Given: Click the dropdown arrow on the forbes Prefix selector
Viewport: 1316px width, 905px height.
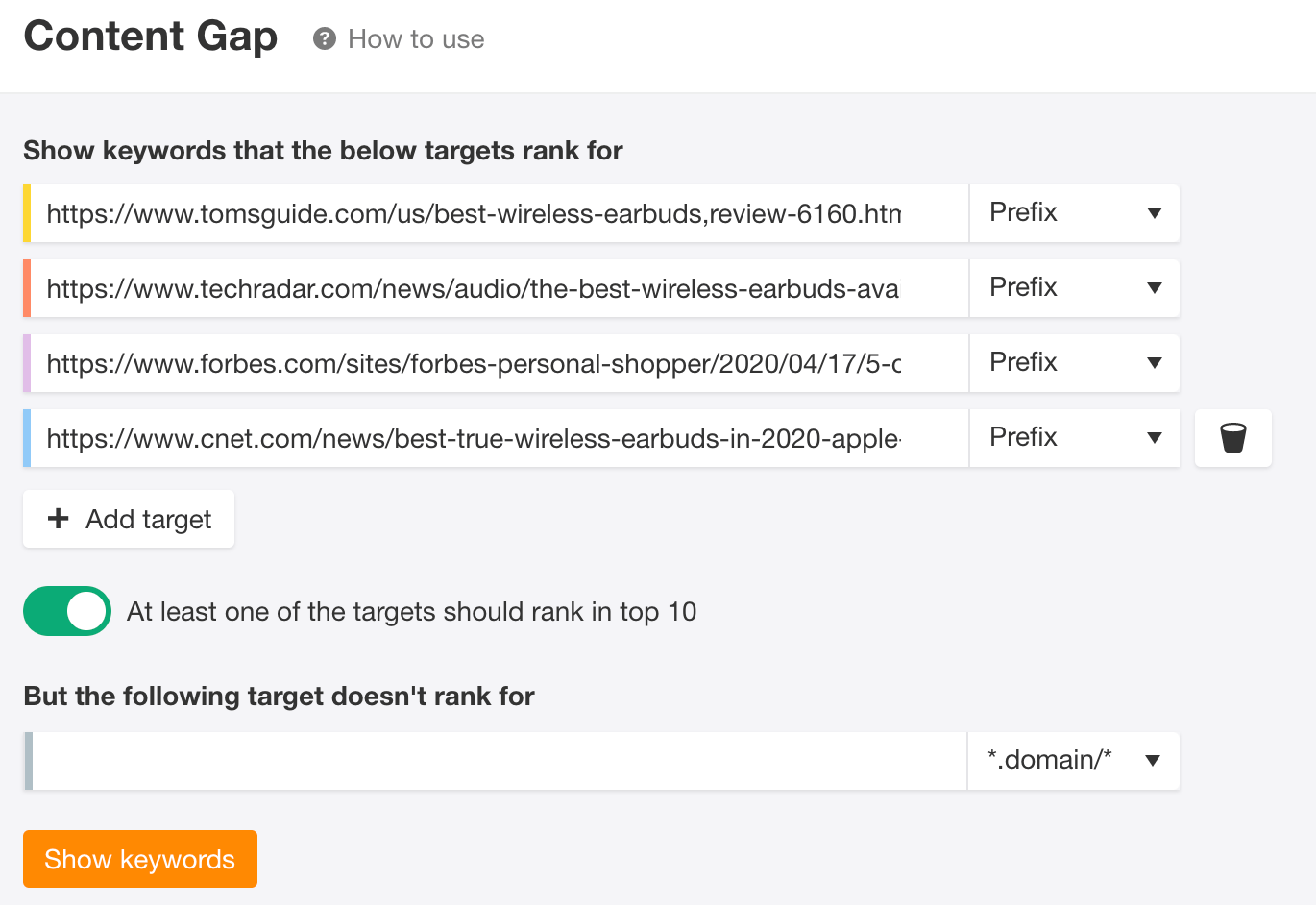Looking at the screenshot, I should 1153,363.
